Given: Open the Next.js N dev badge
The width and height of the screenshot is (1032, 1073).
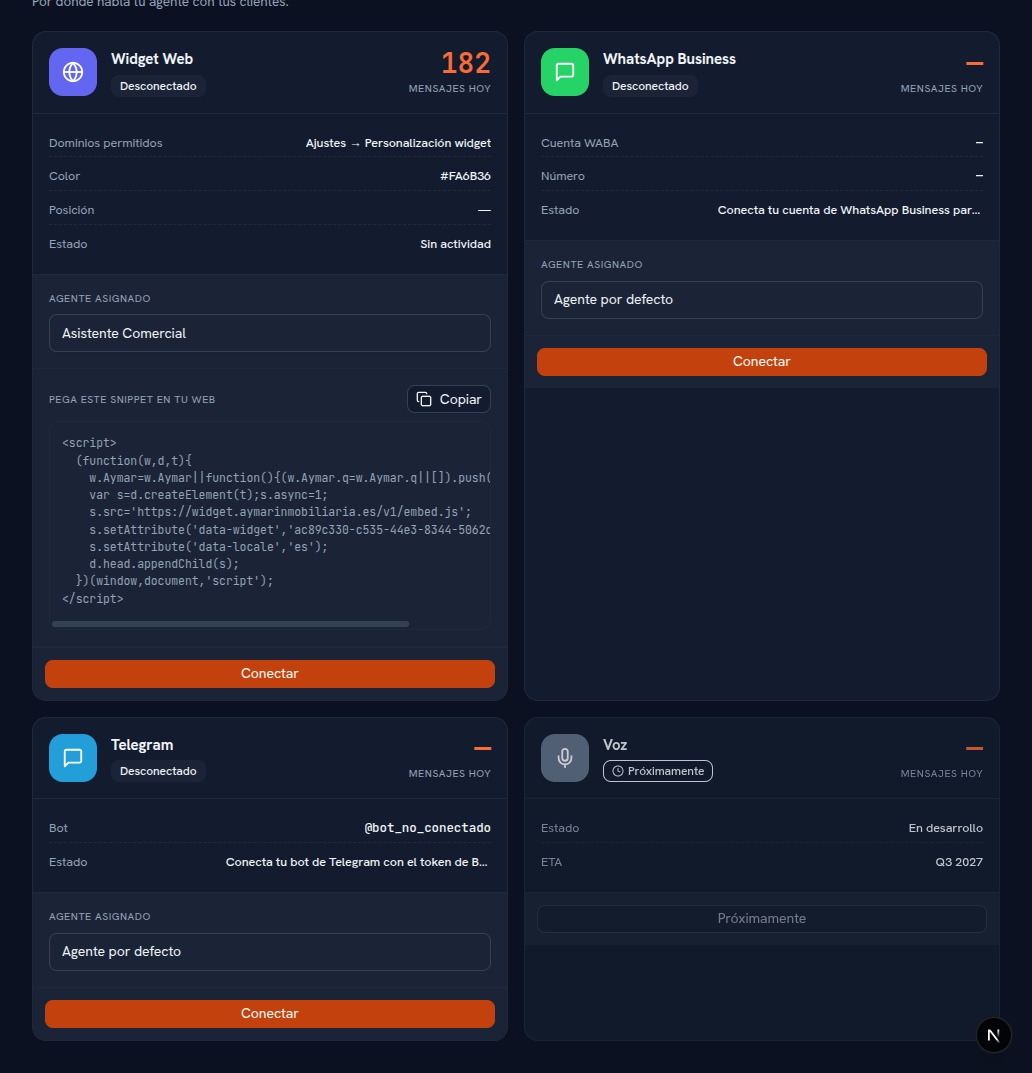Looking at the screenshot, I should point(993,1035).
